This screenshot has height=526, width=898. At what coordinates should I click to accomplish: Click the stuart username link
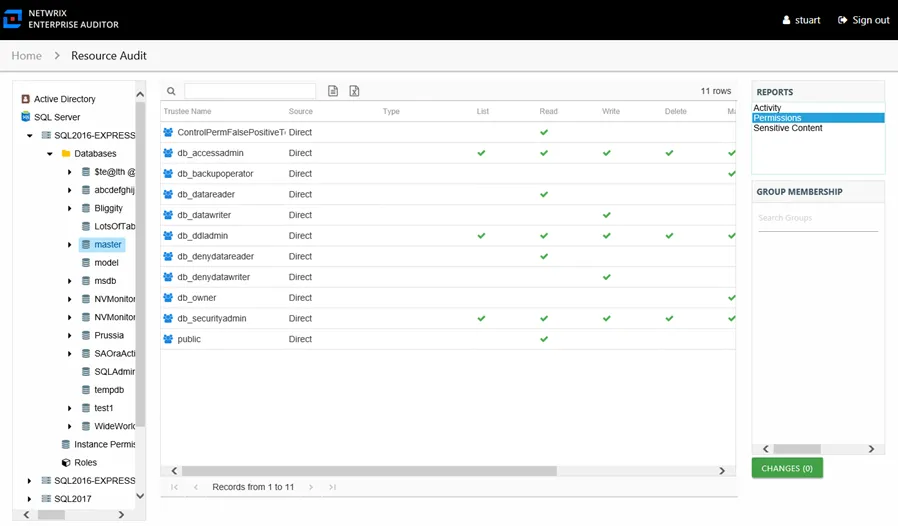click(808, 20)
